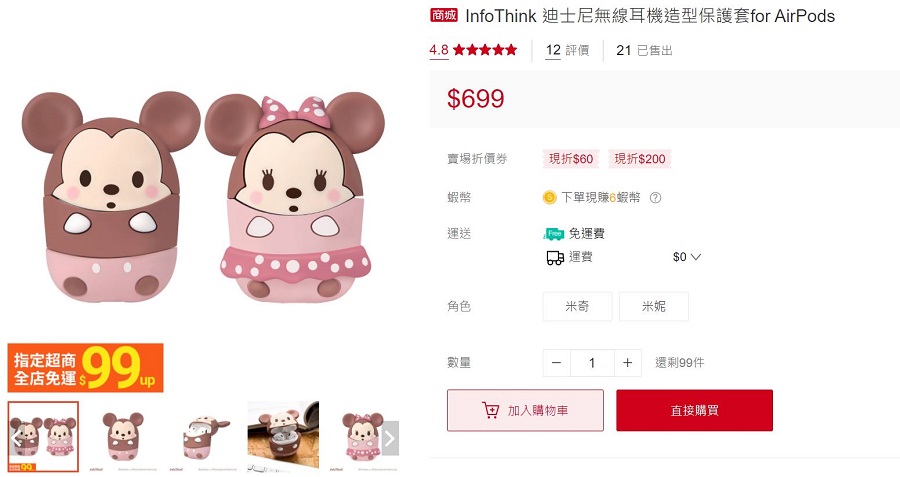Claim the 現折$60 voucher
This screenshot has width=900, height=477.
[x=571, y=159]
